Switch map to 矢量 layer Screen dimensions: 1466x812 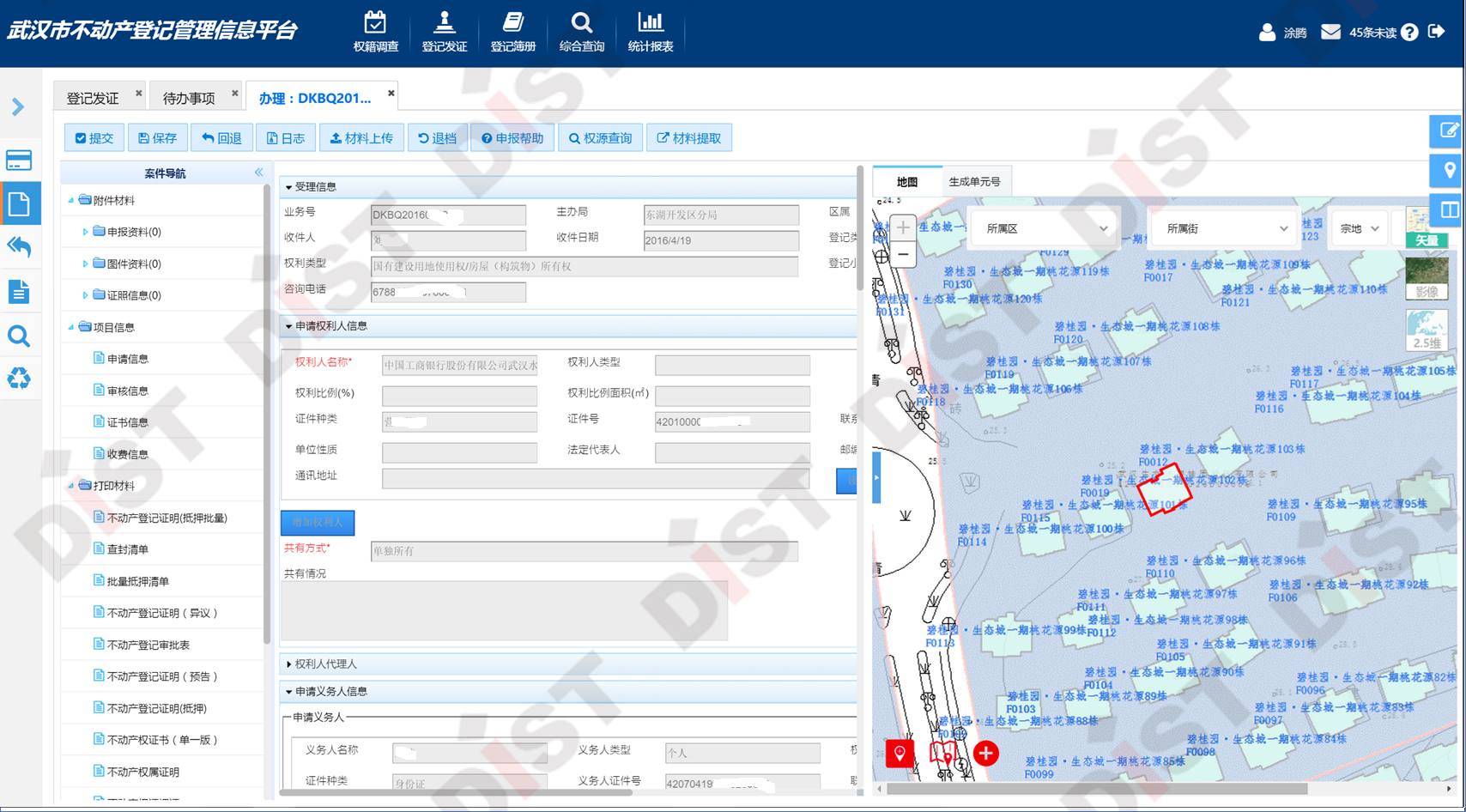click(1427, 229)
